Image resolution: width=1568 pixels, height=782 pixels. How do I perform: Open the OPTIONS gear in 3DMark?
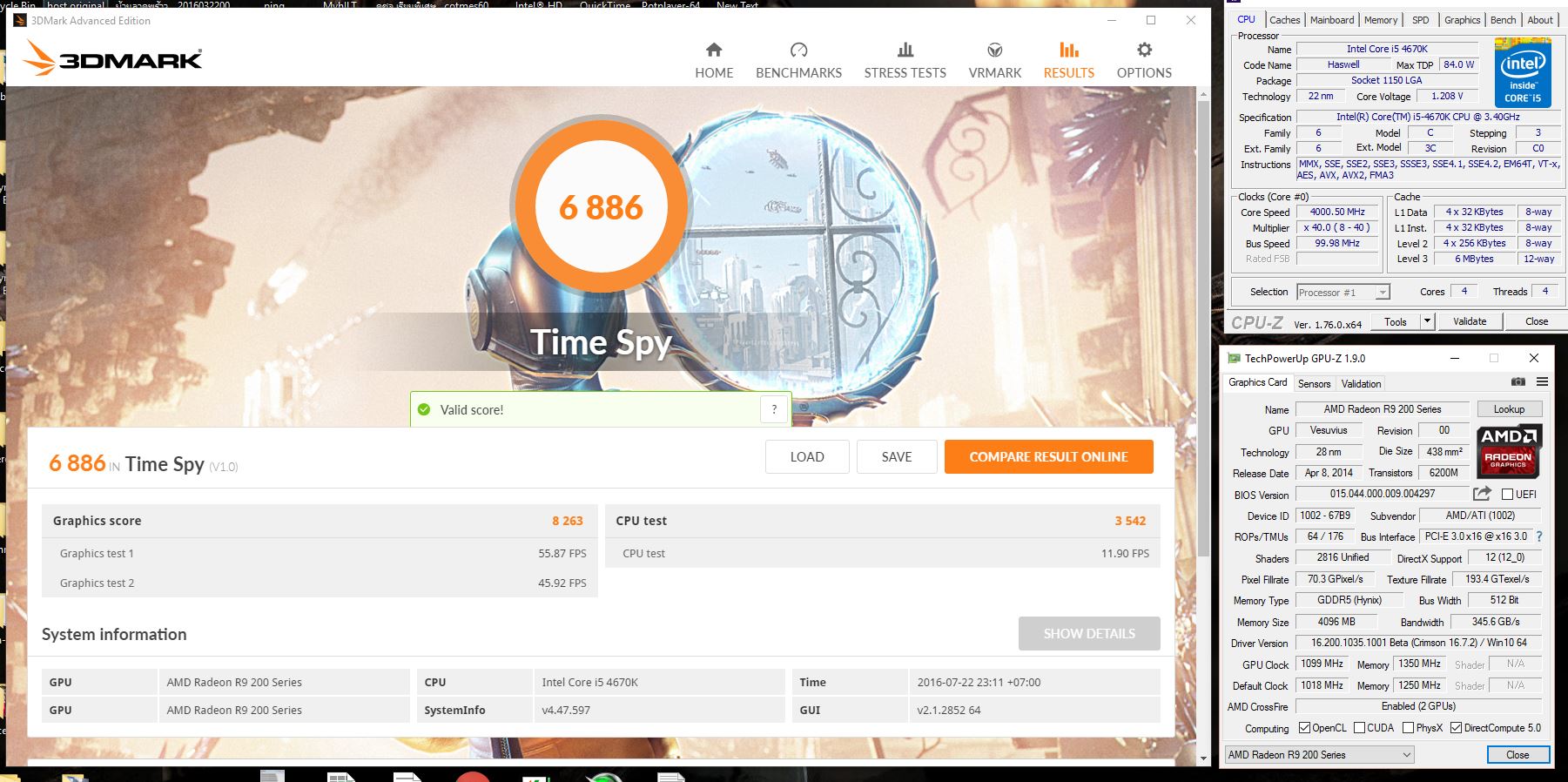pos(1144,61)
